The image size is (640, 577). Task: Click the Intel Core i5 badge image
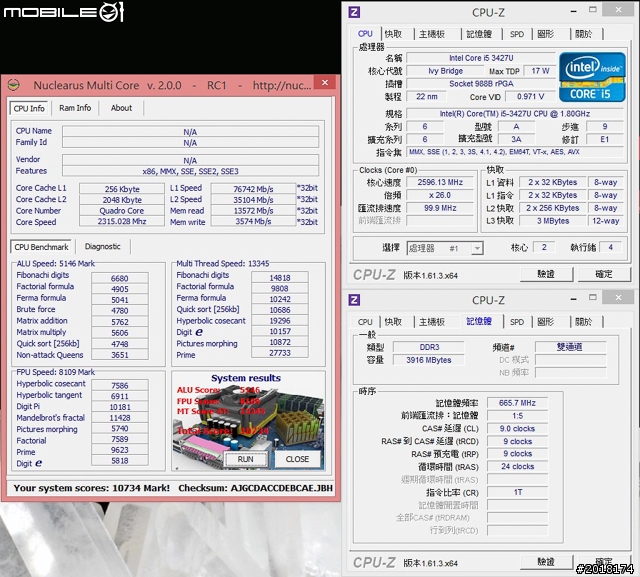pos(592,77)
